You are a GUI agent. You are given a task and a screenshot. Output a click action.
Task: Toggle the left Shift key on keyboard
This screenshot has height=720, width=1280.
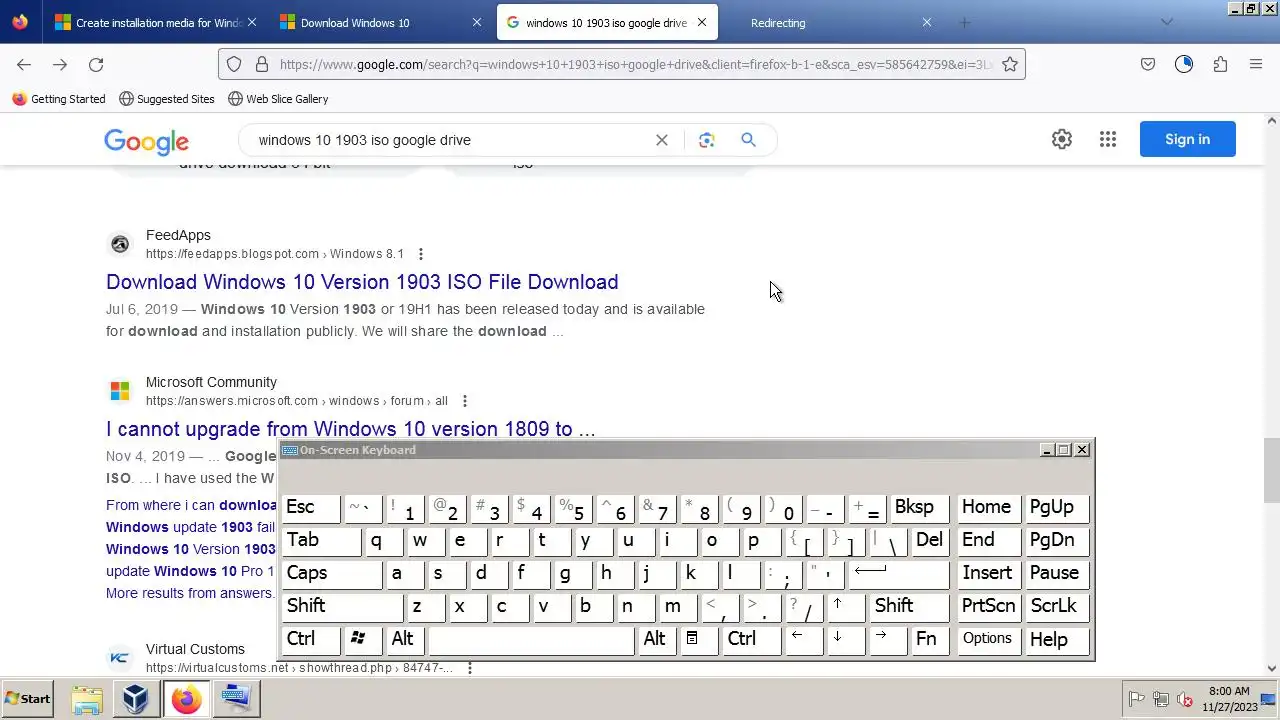pyautogui.click(x=343, y=606)
